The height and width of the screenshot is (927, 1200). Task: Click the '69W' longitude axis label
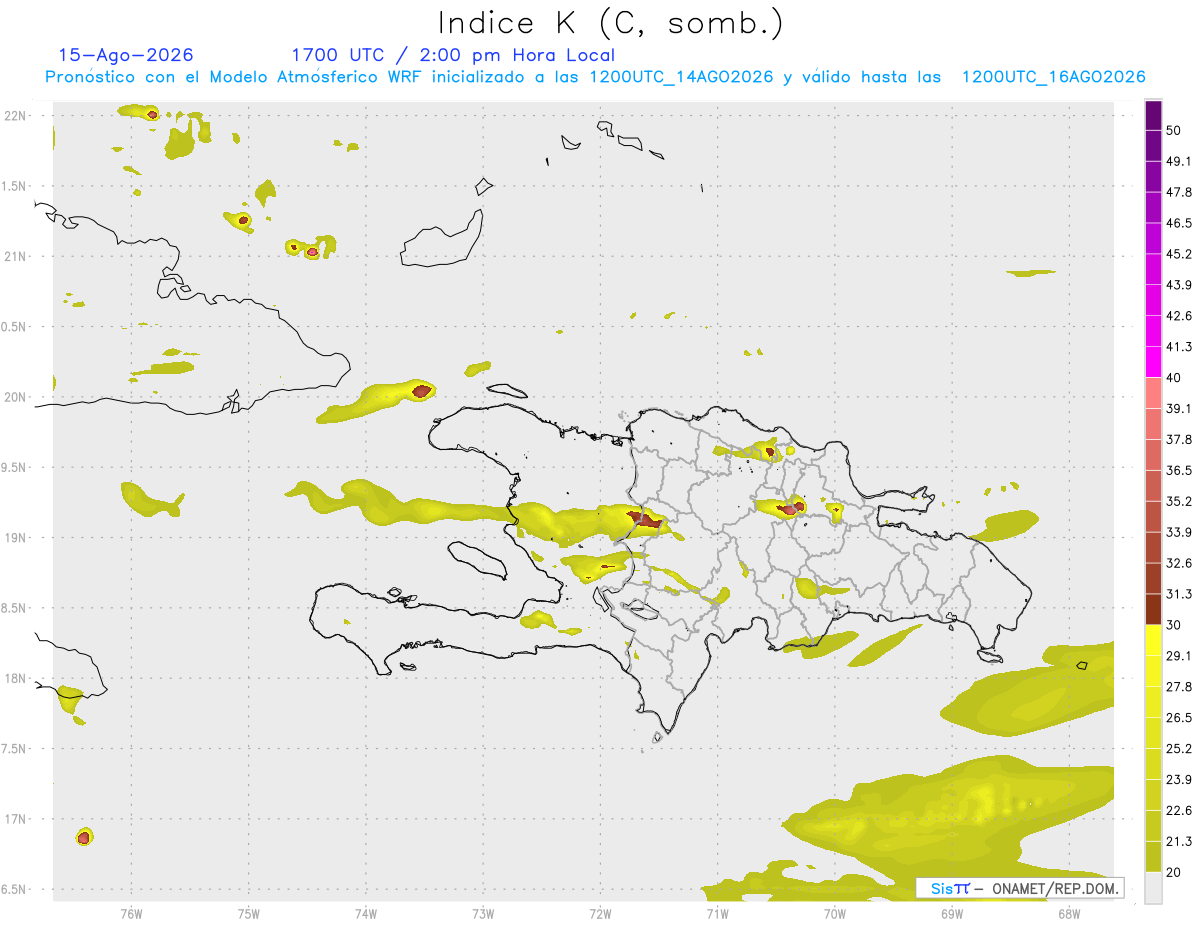952,914
